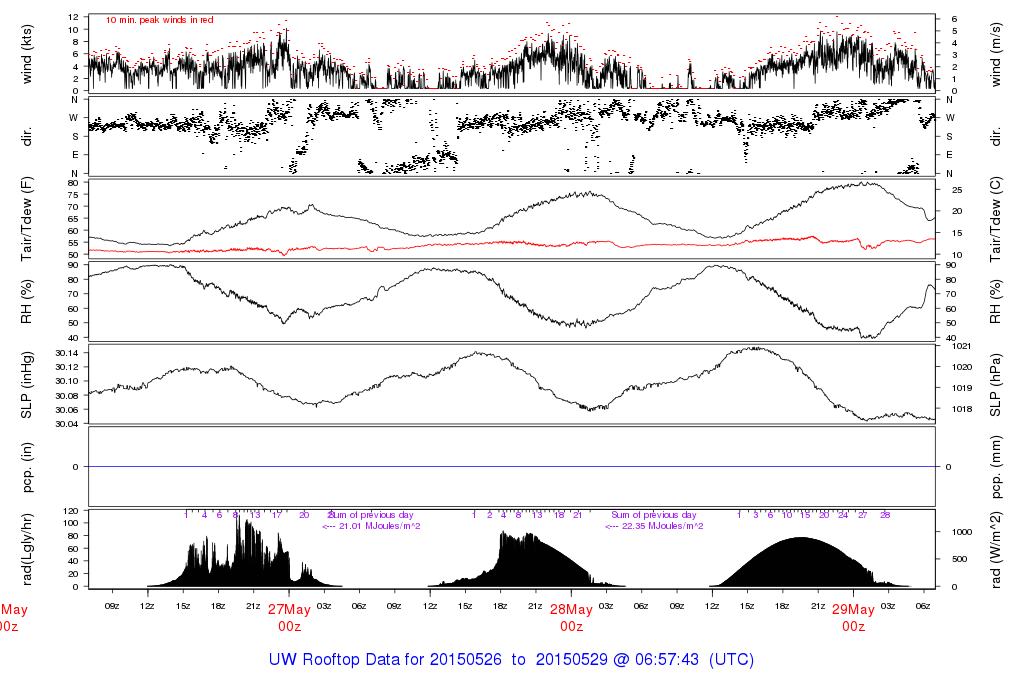Jump to the 27May 00z time marker
This screenshot has width=1024, height=700.
290,616
